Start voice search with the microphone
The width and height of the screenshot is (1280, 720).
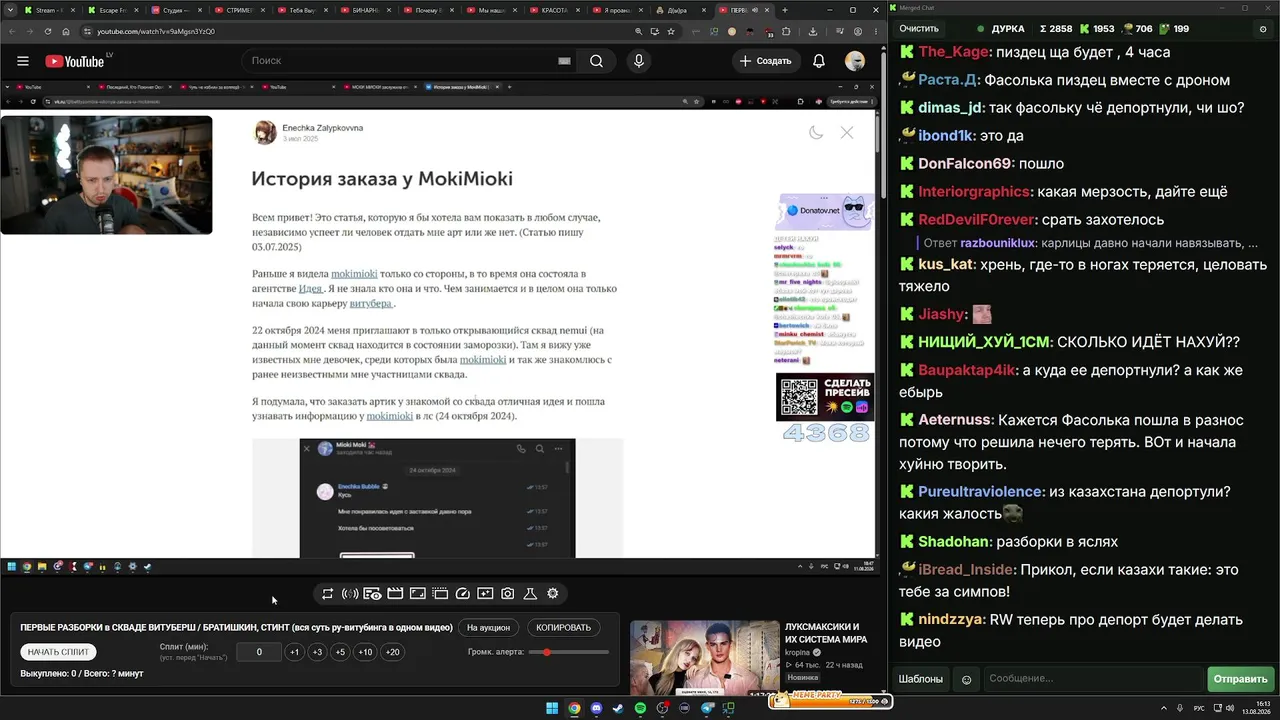tap(639, 61)
